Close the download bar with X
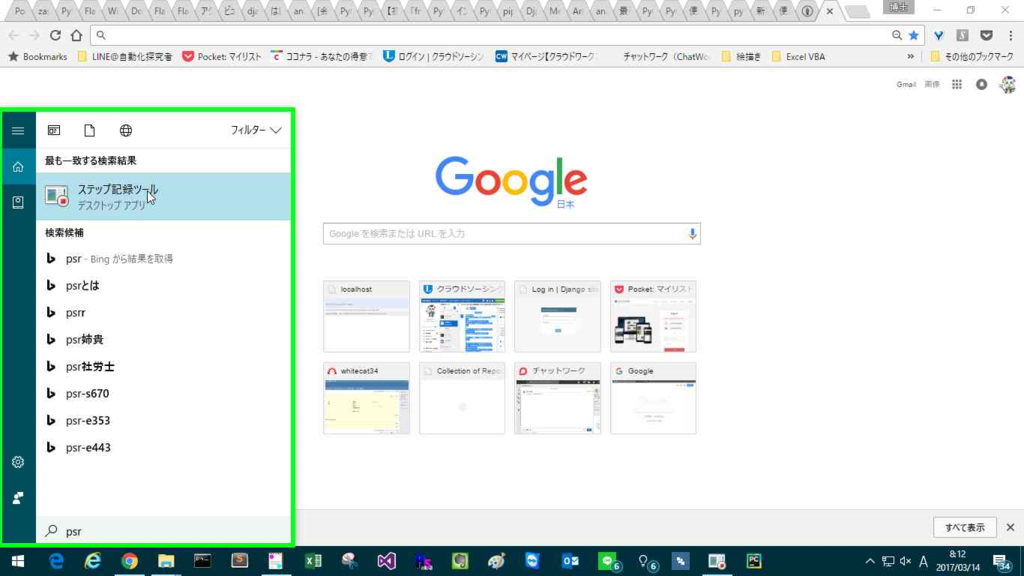This screenshot has height=576, width=1024. (1010, 528)
